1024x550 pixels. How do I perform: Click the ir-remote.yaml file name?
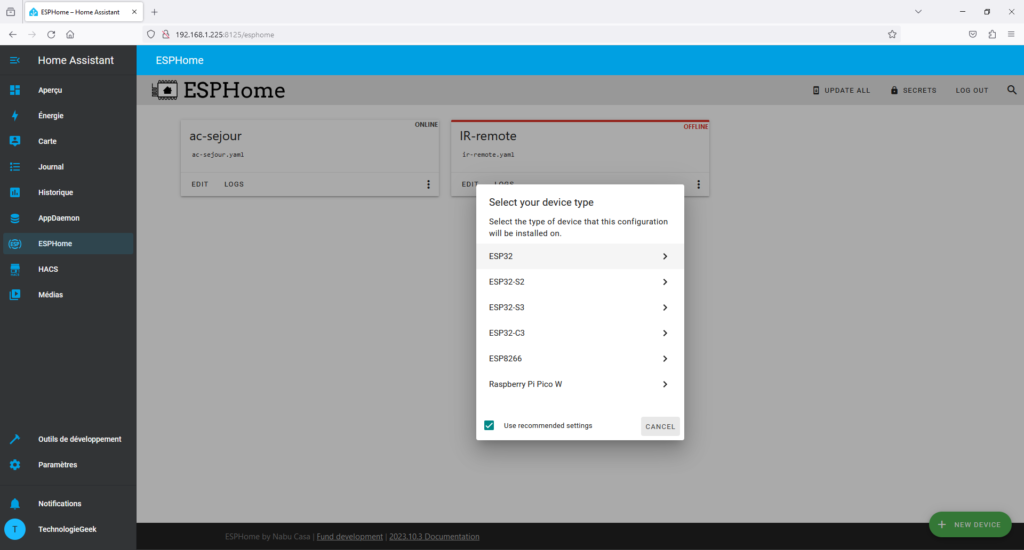[x=488, y=155]
